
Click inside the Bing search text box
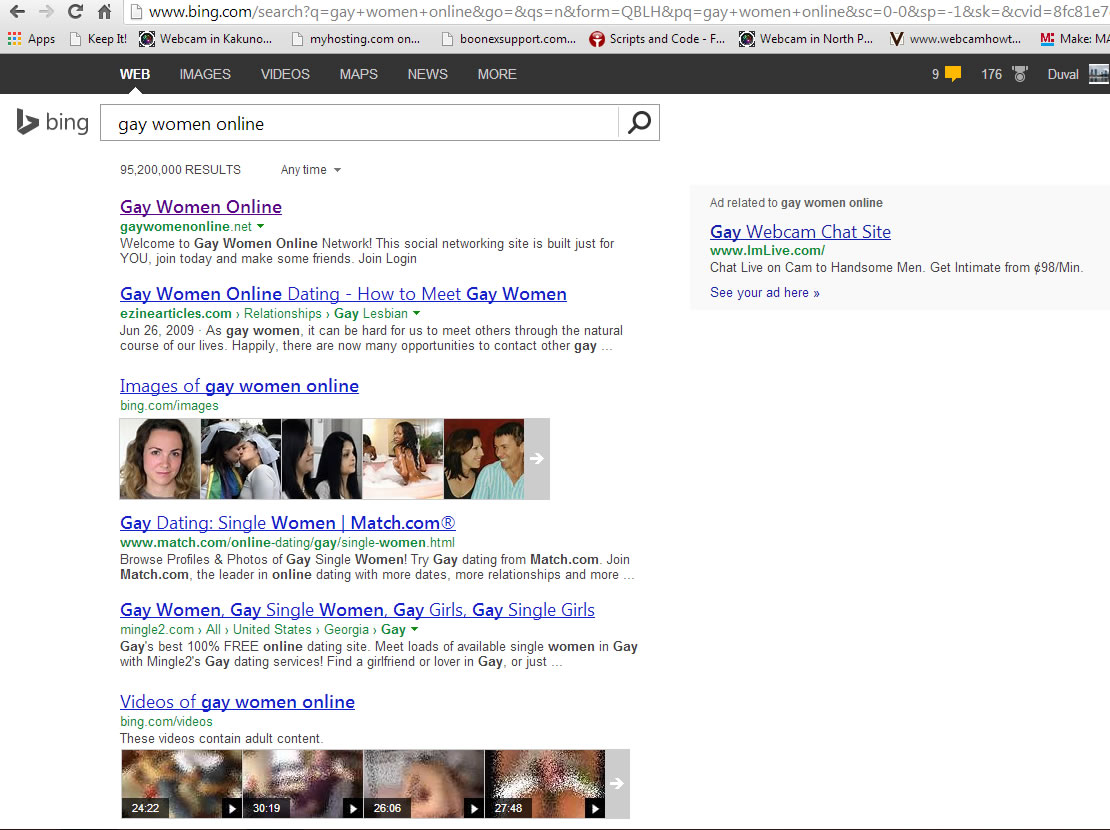[x=360, y=123]
